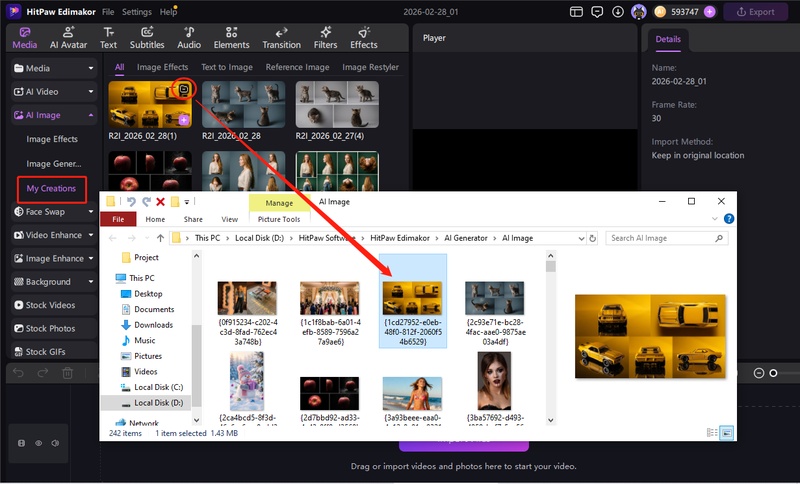Open the Image Gener... sidebar entry
The height and width of the screenshot is (484, 800).
pyautogui.click(x=54, y=164)
